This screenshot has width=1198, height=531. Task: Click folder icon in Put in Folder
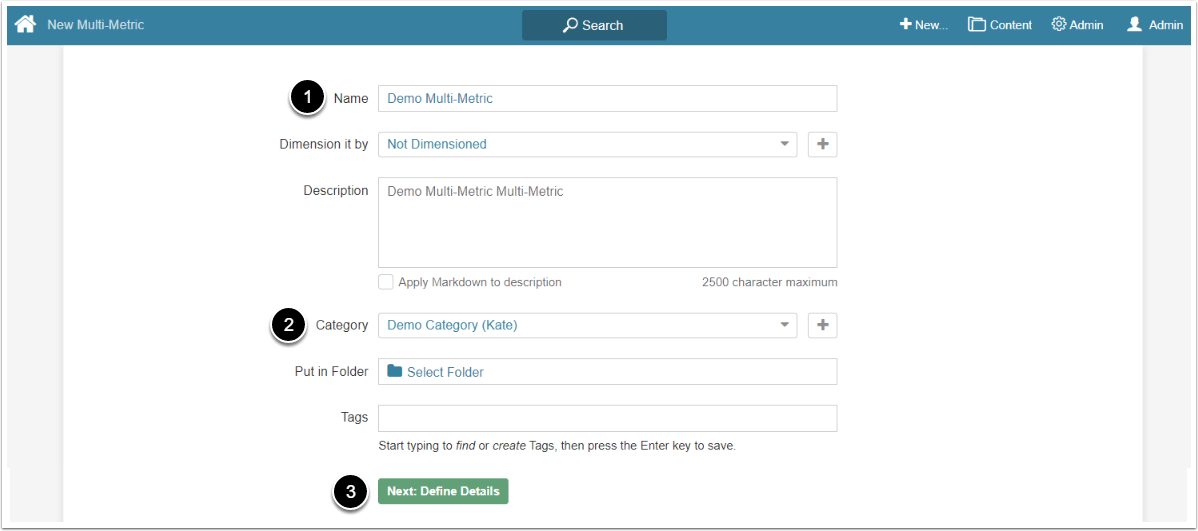(395, 371)
